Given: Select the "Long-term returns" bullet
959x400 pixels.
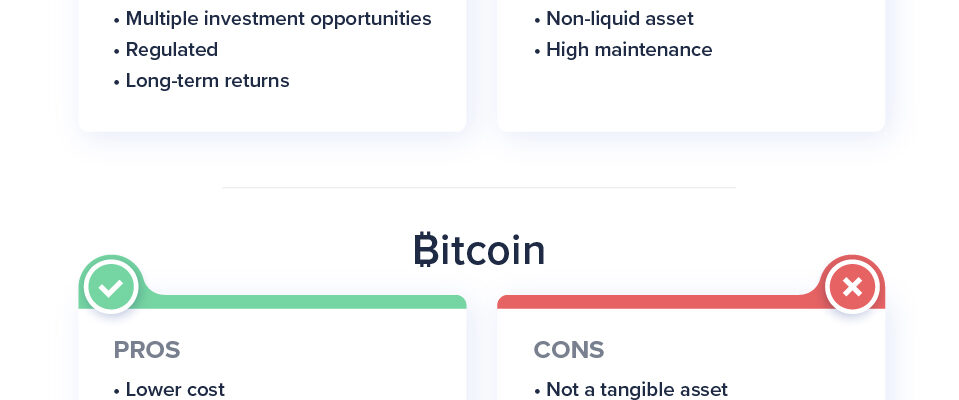Looking at the screenshot, I should [x=207, y=81].
